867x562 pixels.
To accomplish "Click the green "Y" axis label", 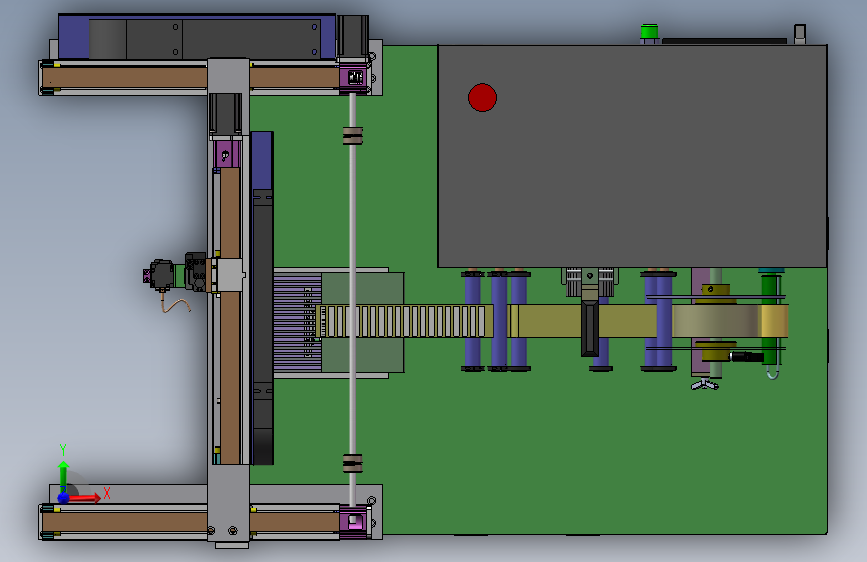I will [x=63, y=449].
